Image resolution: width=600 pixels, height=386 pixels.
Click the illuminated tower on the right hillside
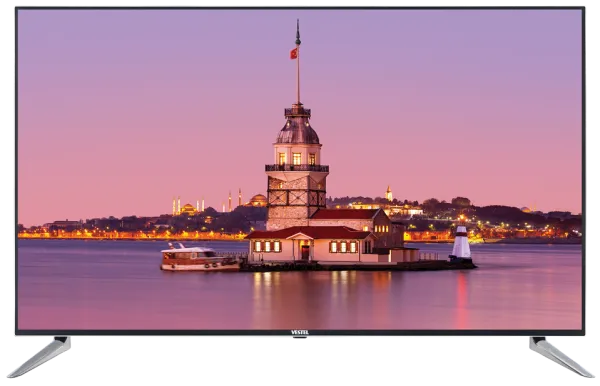pos(389,194)
